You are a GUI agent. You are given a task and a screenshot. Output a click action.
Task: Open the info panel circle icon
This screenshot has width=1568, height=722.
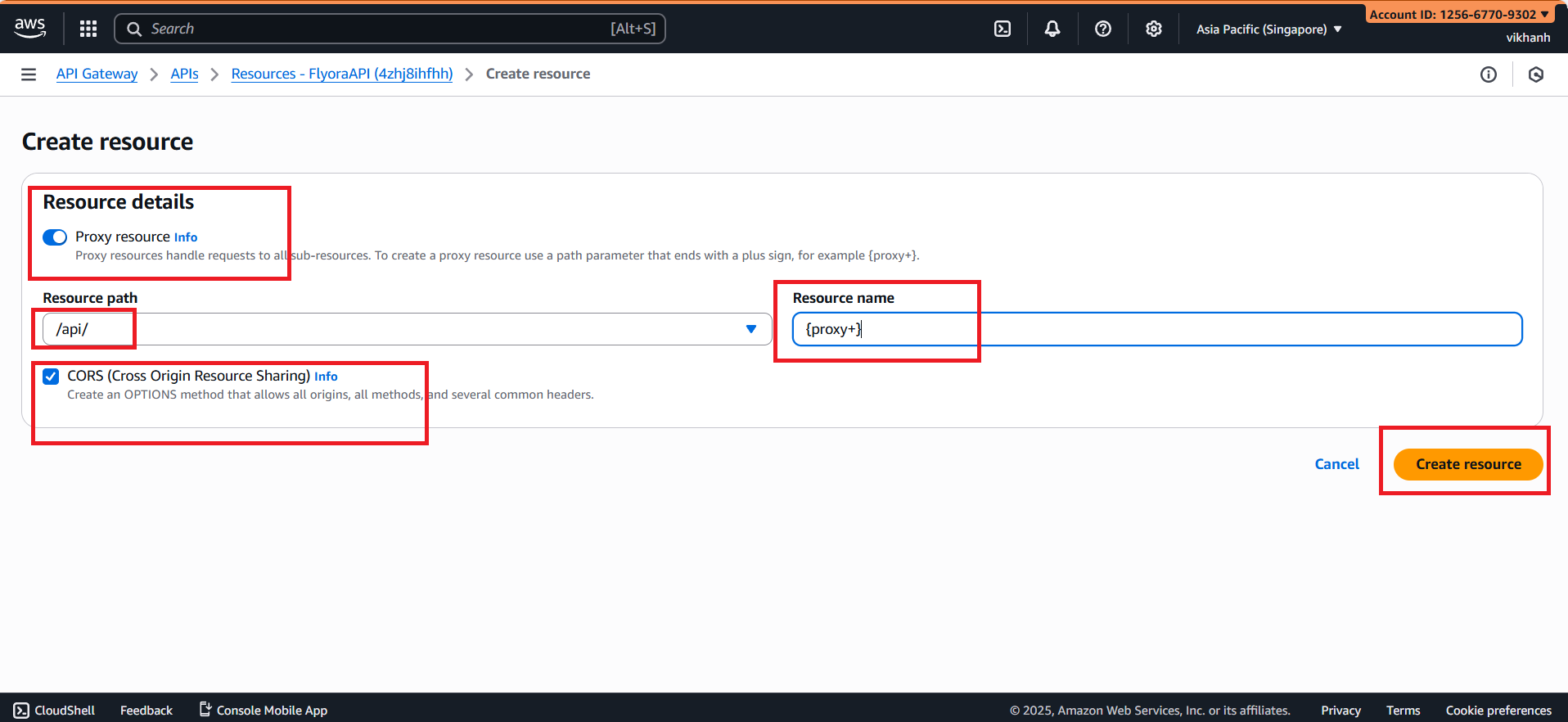click(1489, 74)
